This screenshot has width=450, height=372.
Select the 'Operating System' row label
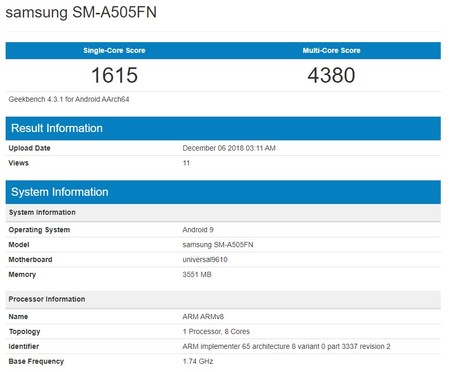pos(39,230)
